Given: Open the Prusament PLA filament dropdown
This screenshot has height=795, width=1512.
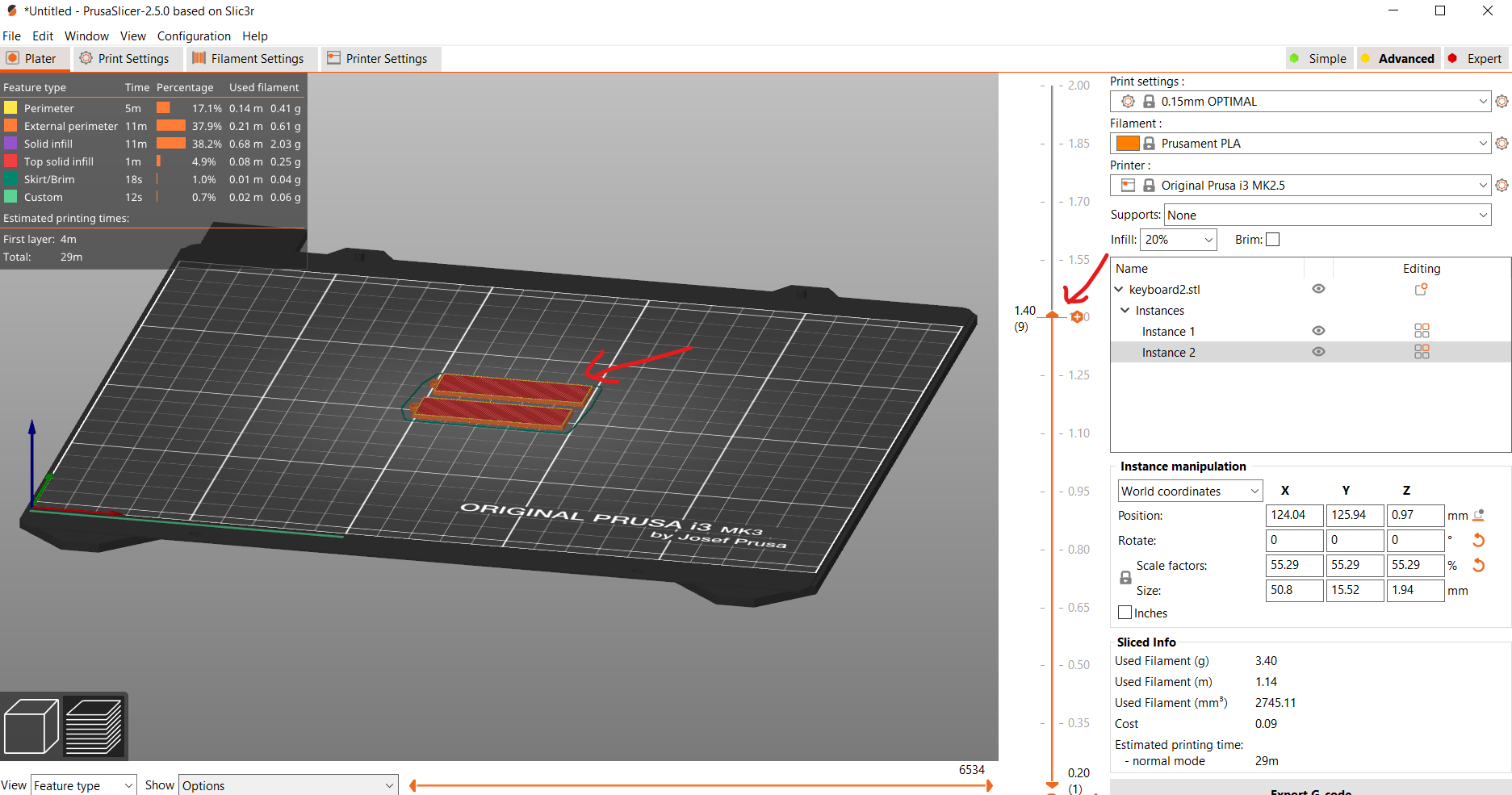Looking at the screenshot, I should 1300,144.
